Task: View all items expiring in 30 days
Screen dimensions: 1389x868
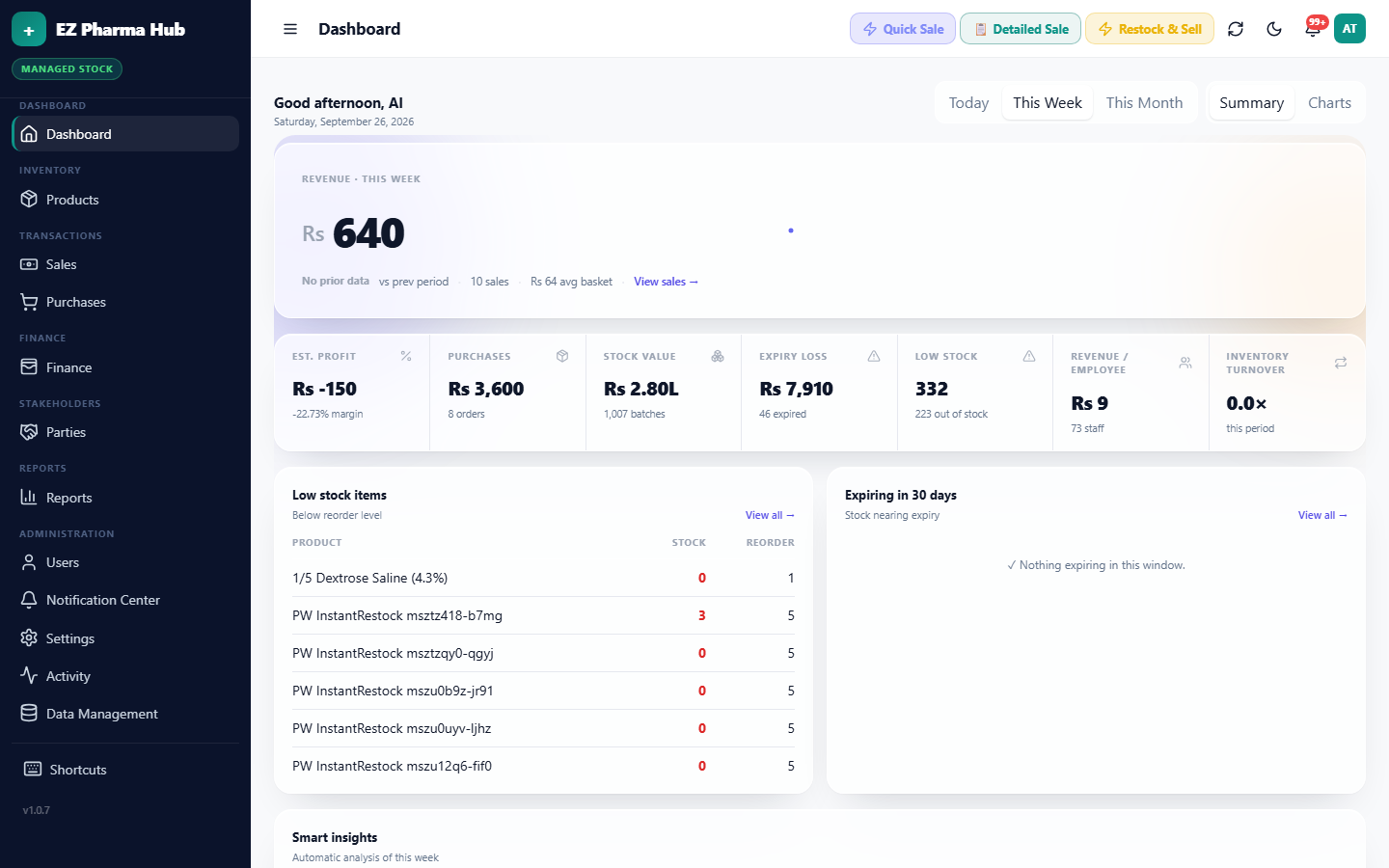Action: click(x=1322, y=515)
